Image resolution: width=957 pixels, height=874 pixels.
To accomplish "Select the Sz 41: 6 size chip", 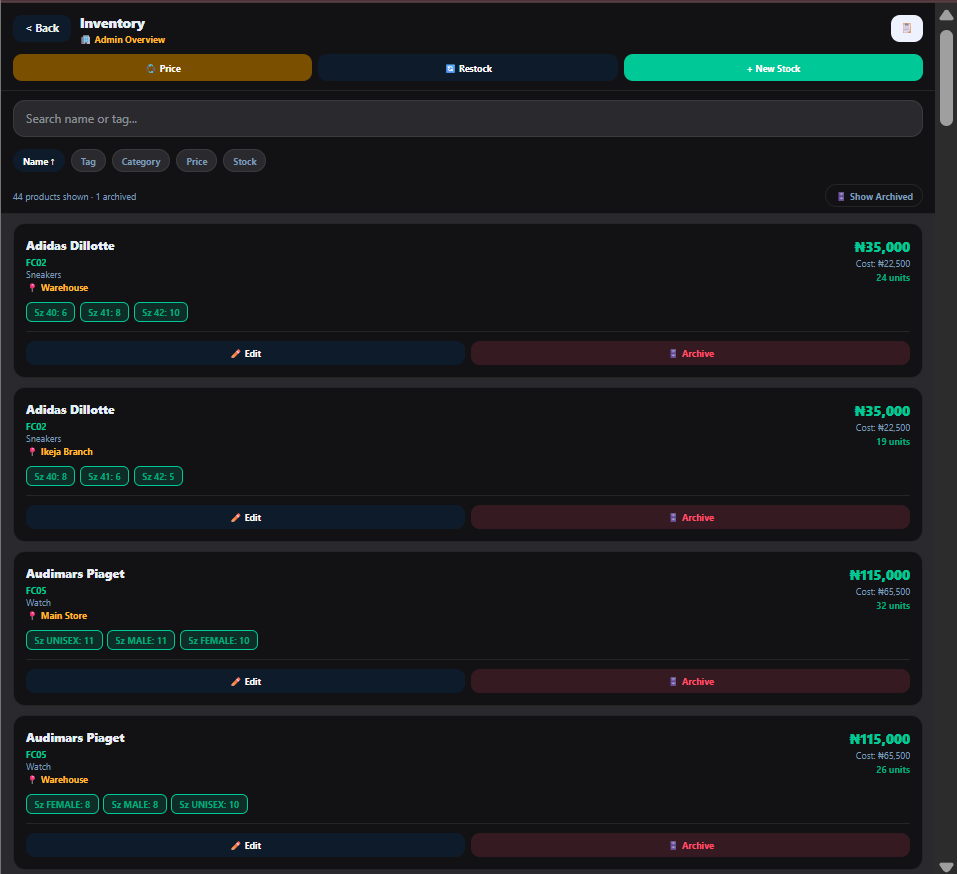I will (x=104, y=476).
